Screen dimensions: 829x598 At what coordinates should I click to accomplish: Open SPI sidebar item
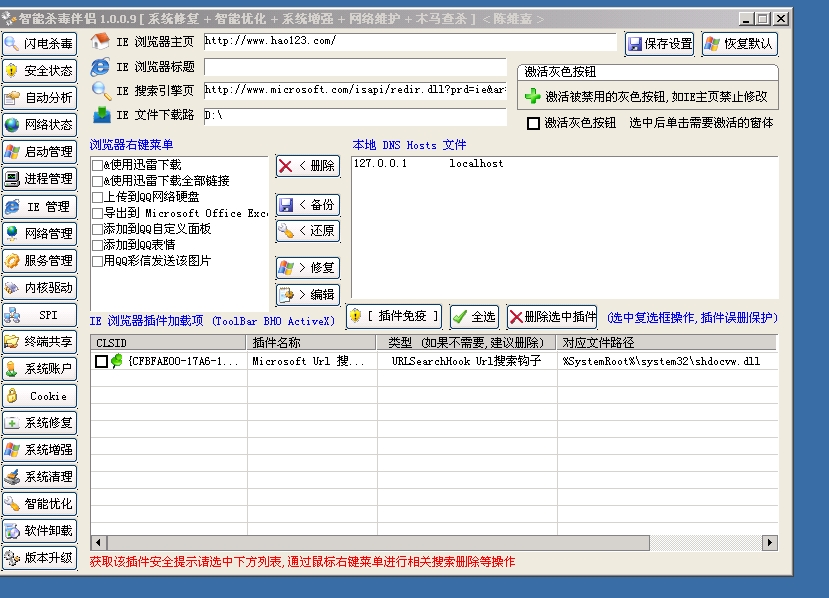click(x=40, y=315)
